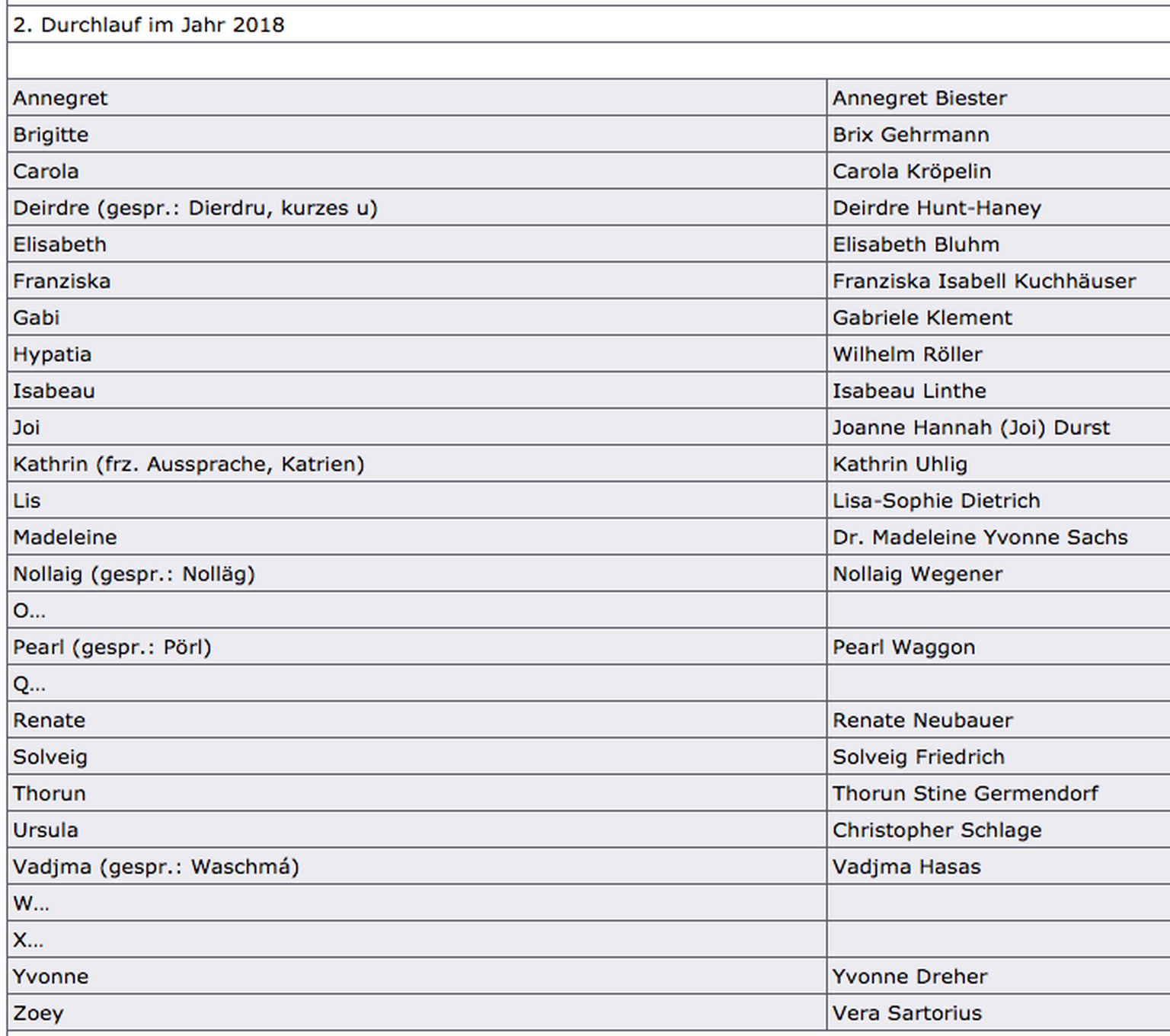Click the 'Christopher Schlage' cell

tap(937, 830)
